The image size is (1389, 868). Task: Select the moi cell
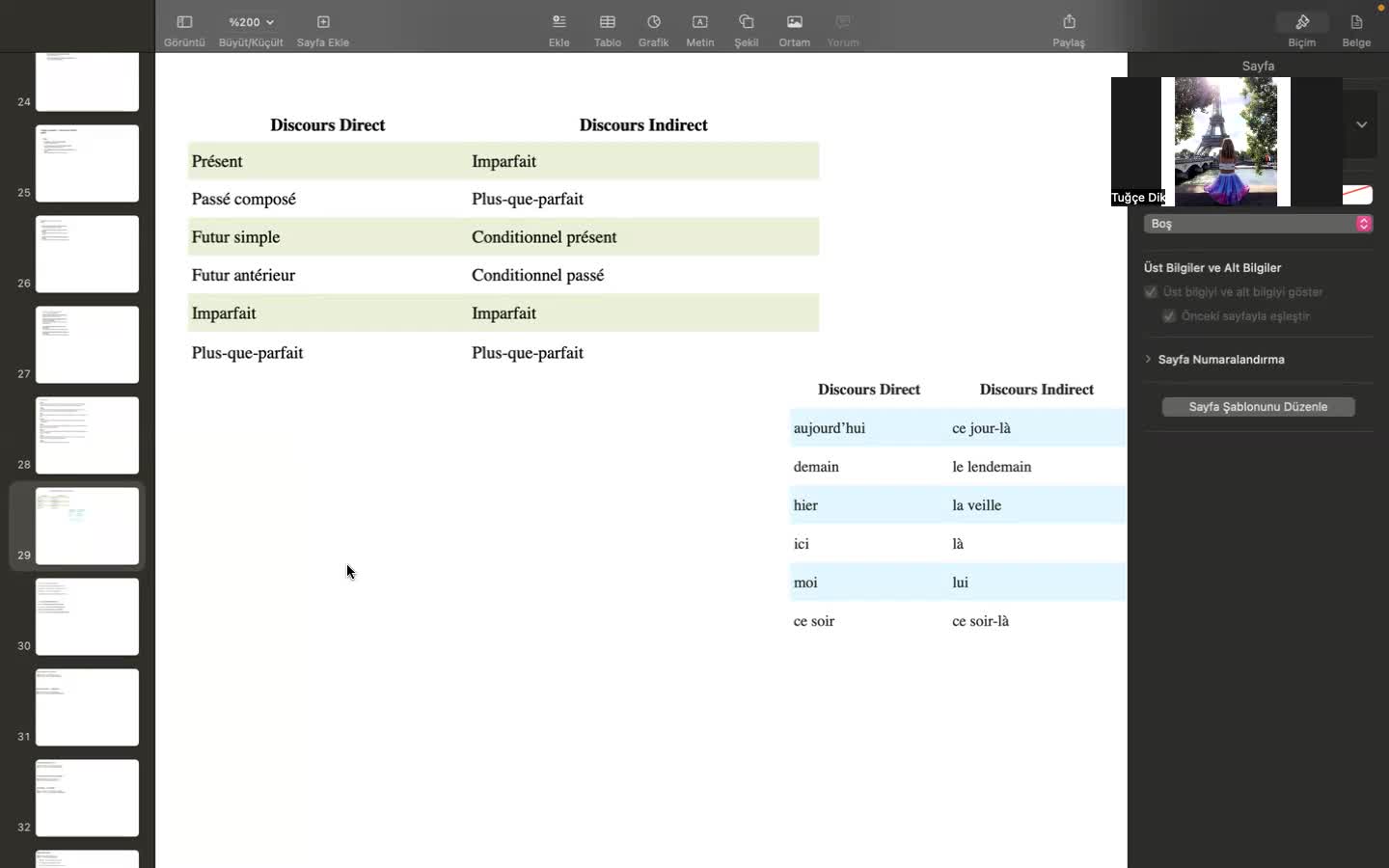point(869,583)
